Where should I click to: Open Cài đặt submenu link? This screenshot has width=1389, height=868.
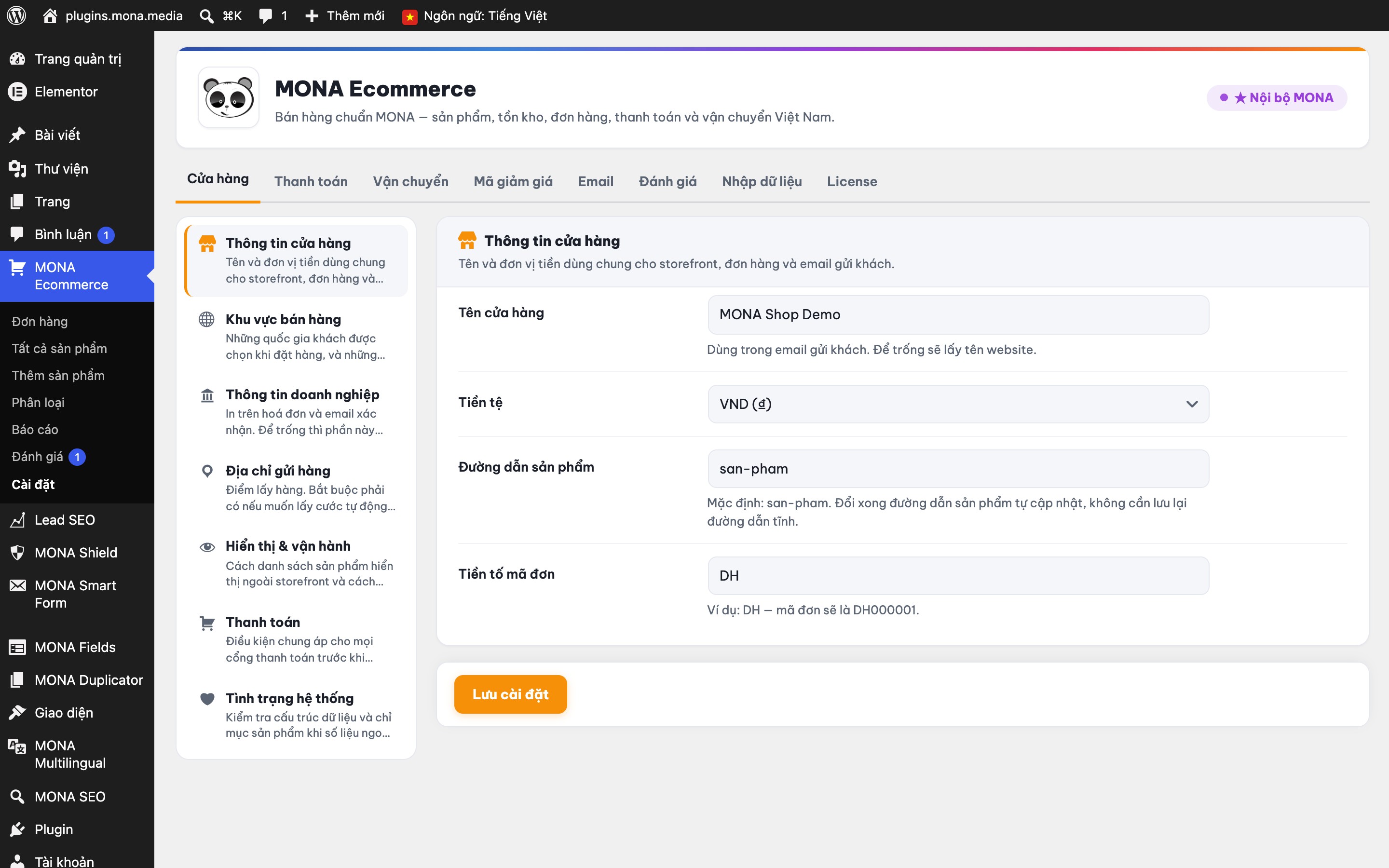coord(33,484)
